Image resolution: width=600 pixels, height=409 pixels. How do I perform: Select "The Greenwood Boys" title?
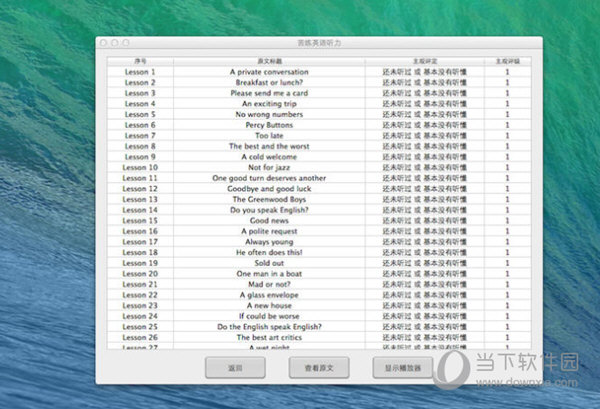[x=269, y=199]
